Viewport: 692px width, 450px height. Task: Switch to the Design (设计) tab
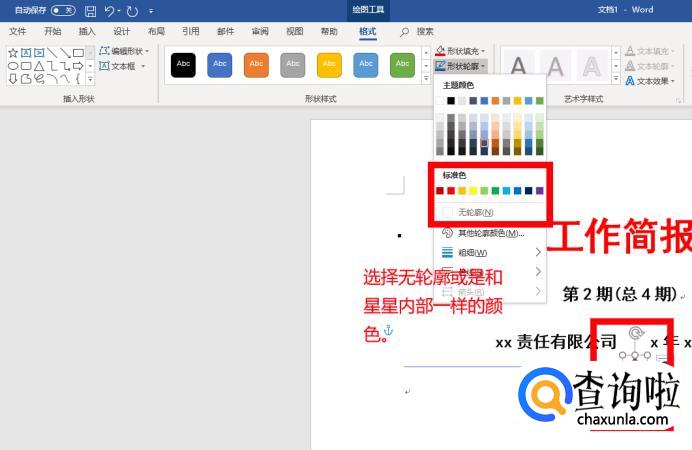(121, 31)
